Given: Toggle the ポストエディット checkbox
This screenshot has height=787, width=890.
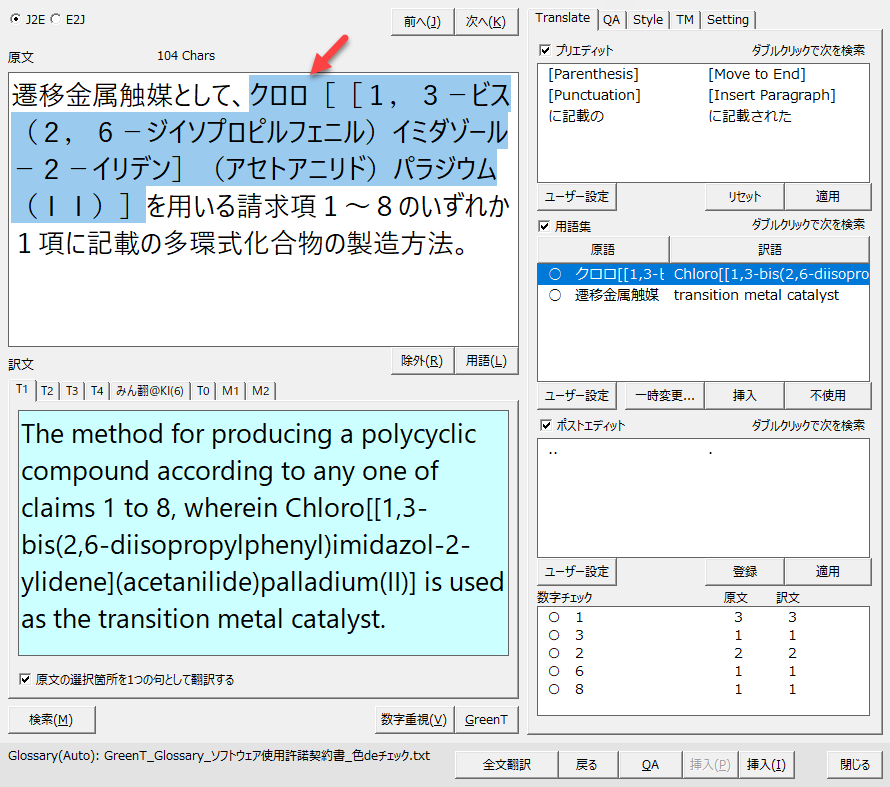Looking at the screenshot, I should [545, 425].
